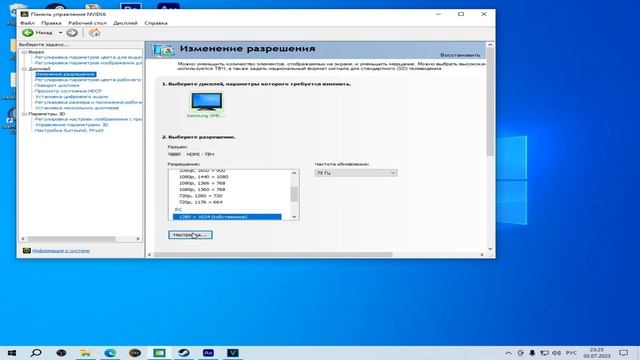Open the Информация о системе link
The width and height of the screenshot is (640, 360).
(x=61, y=251)
